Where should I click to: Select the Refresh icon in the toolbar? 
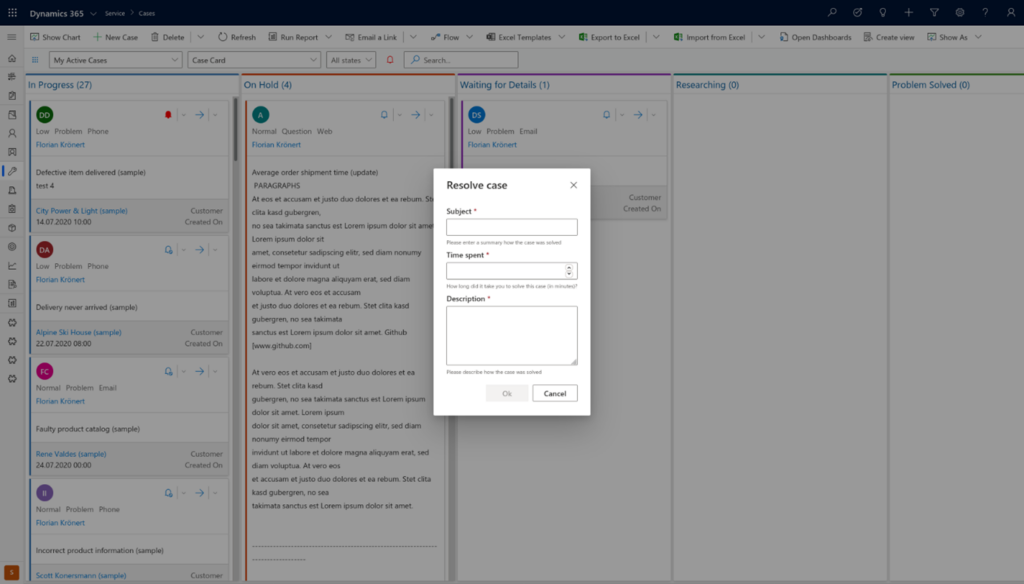pyautogui.click(x=232, y=37)
